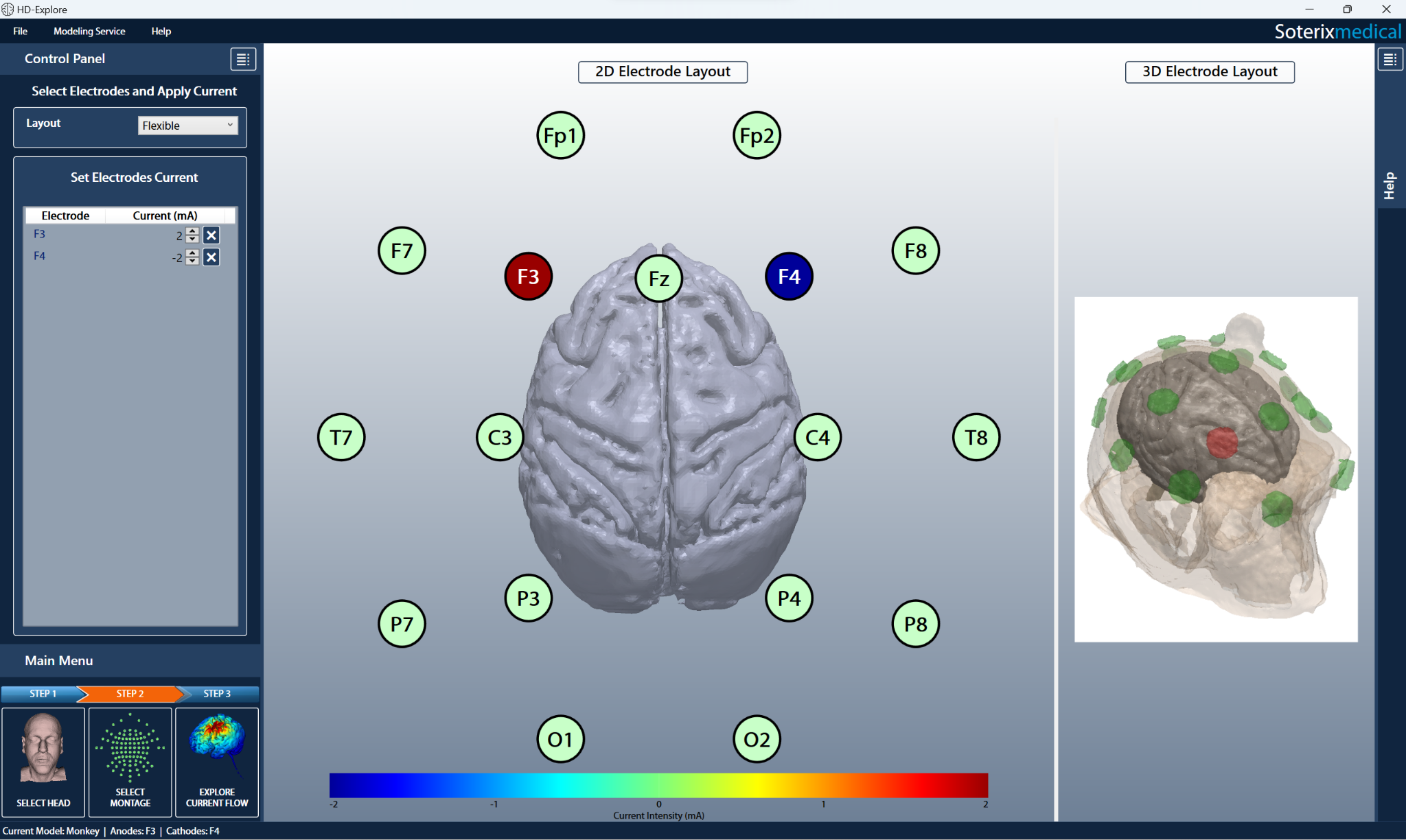Toggle the Control Panel list icon
Viewport: 1406px width, 840px height.
(243, 59)
